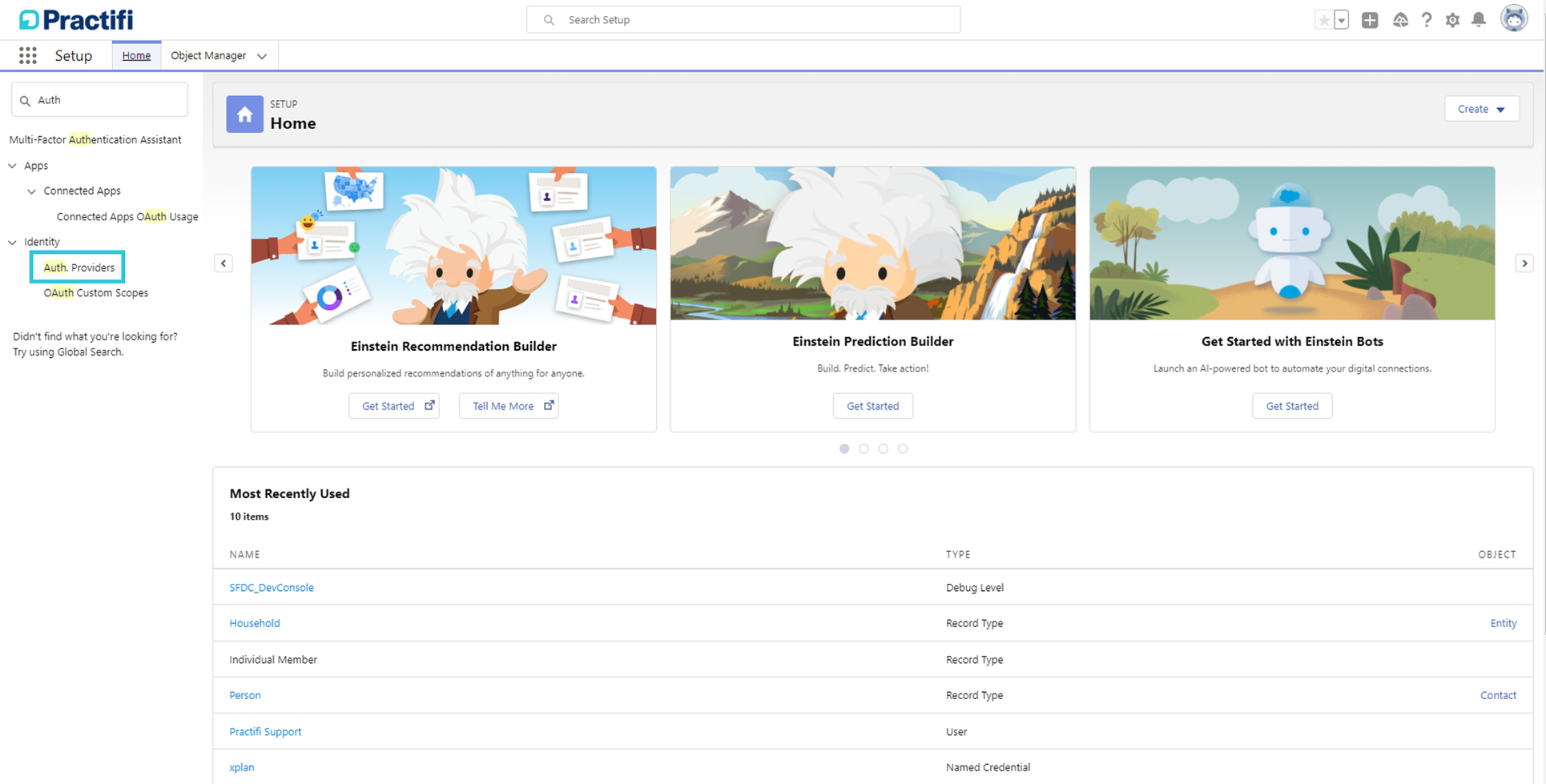Click the Search Setup field

[x=743, y=20]
